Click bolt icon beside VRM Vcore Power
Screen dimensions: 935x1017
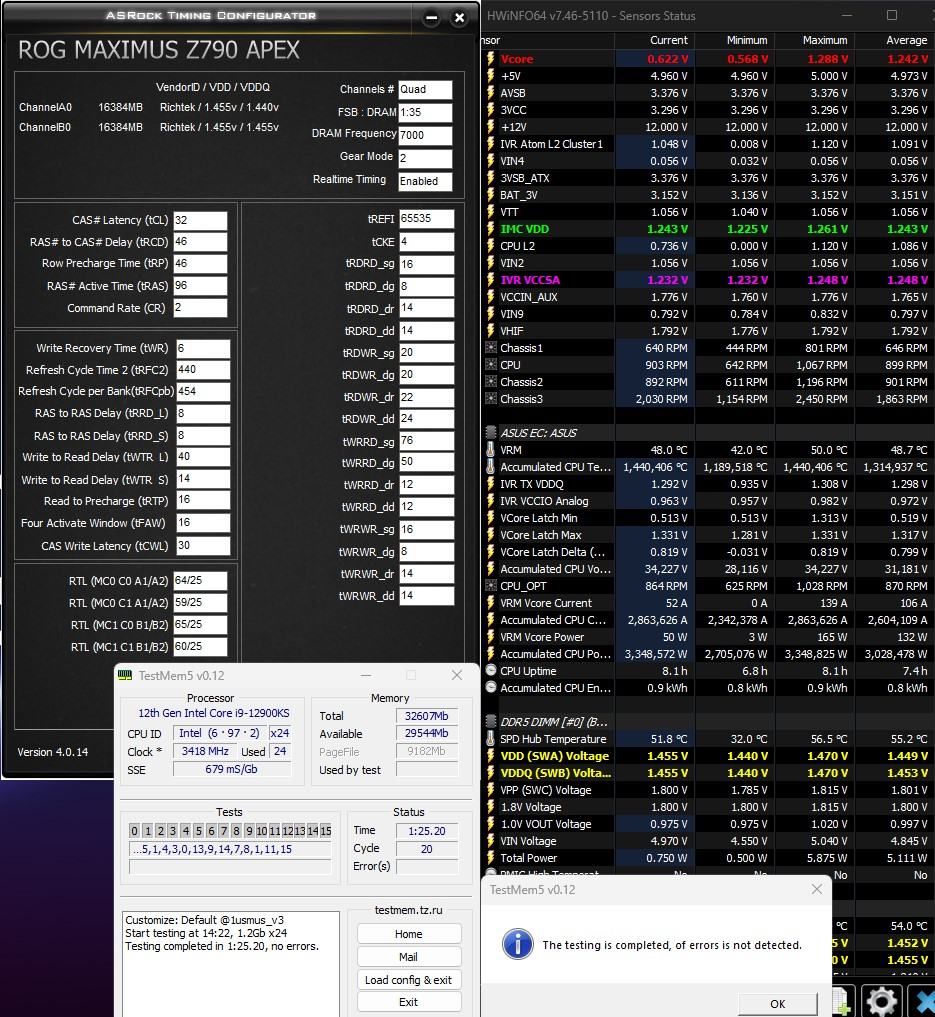pos(491,637)
